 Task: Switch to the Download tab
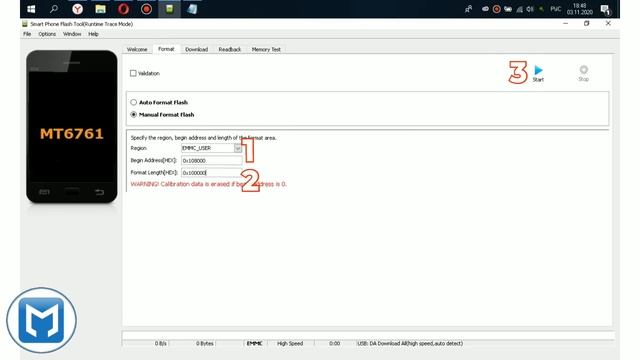point(196,49)
